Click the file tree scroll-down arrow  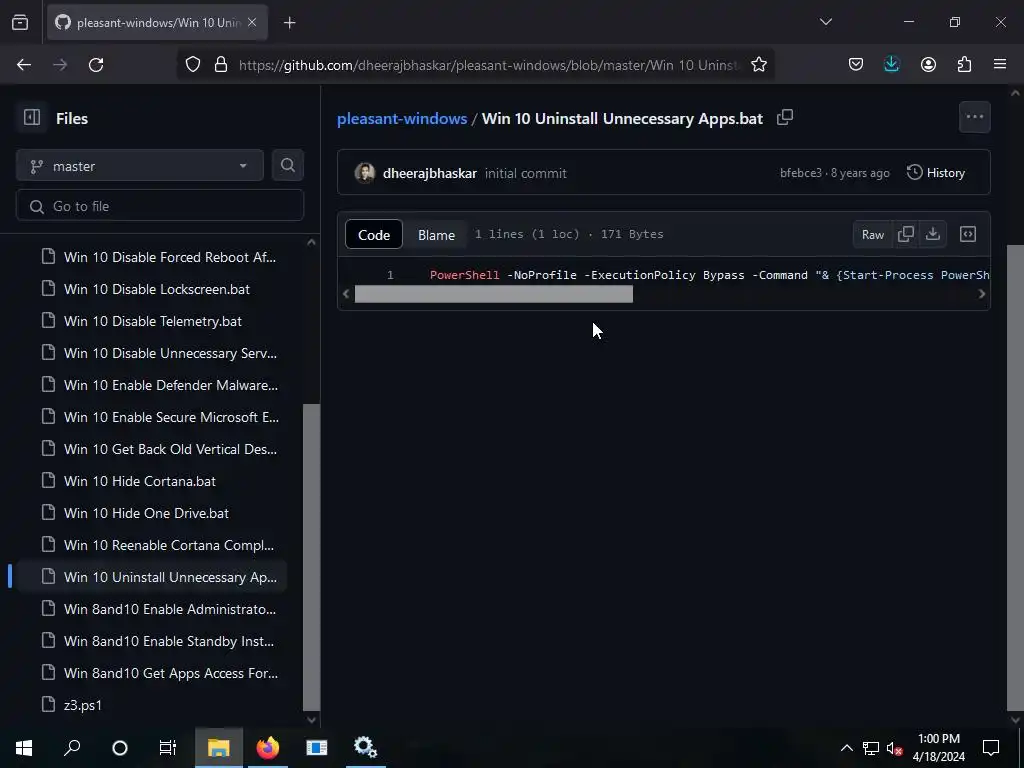tap(312, 720)
